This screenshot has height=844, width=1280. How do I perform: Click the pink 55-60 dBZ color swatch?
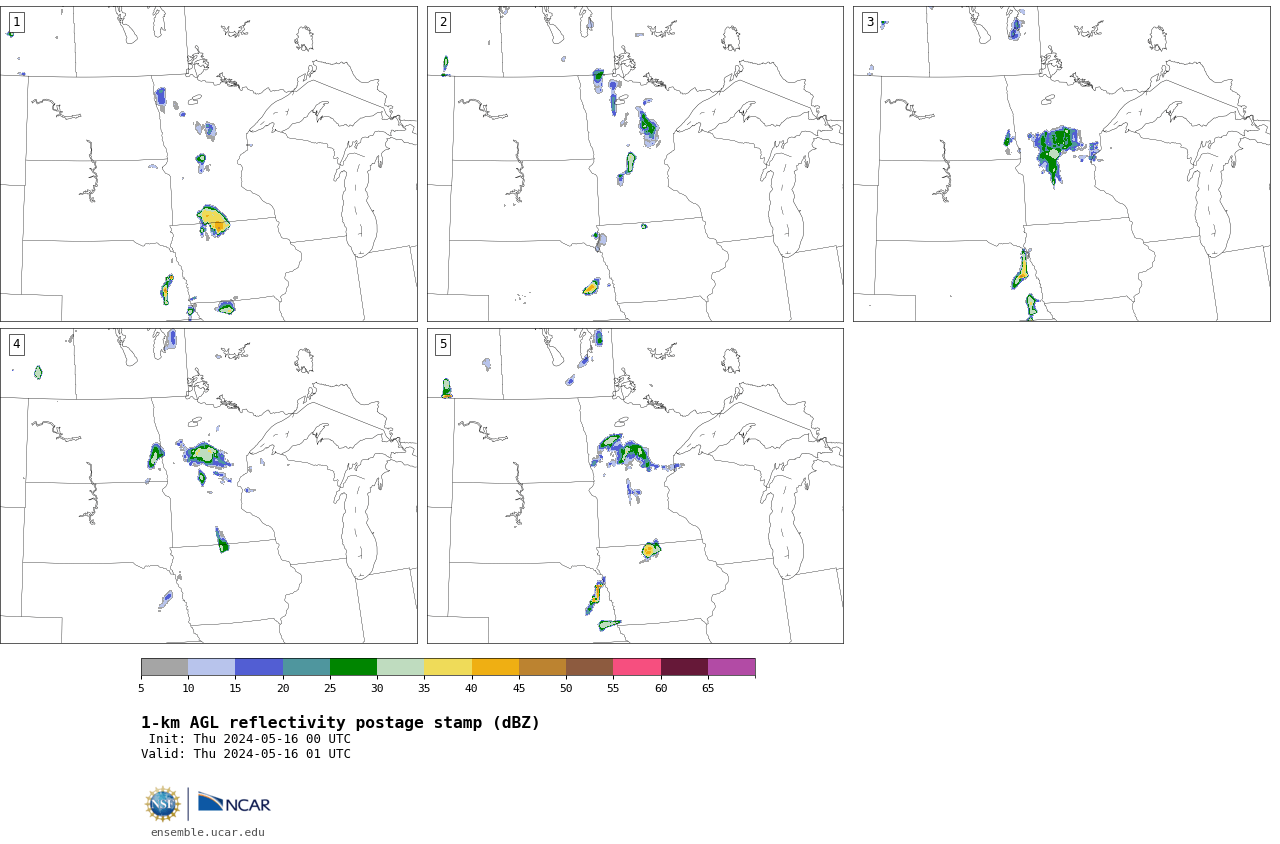[637, 667]
